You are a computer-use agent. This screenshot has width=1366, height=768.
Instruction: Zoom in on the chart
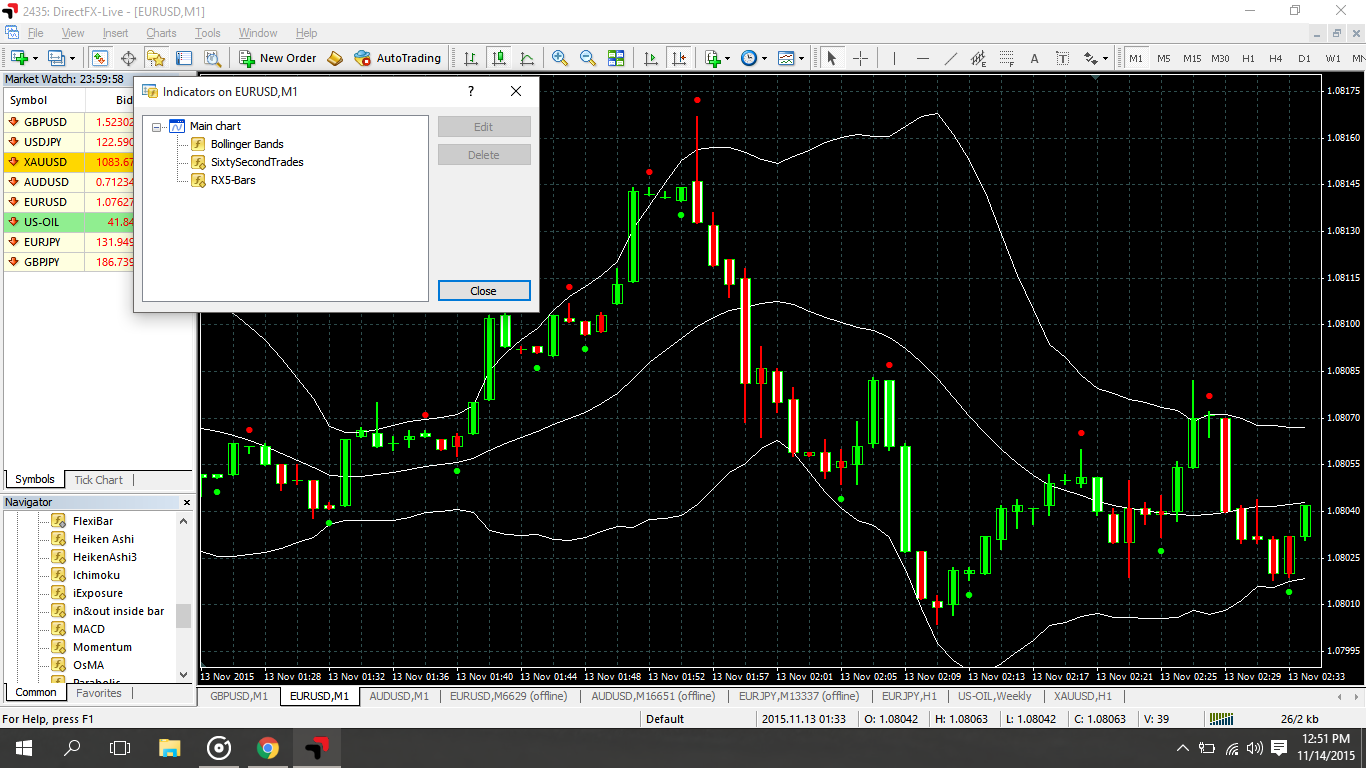point(560,58)
